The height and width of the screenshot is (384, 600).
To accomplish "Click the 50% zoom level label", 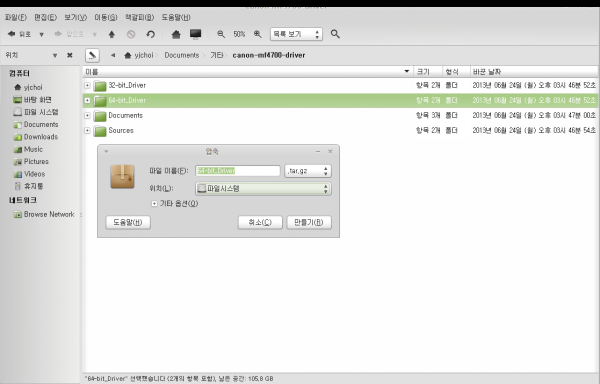I will [239, 34].
